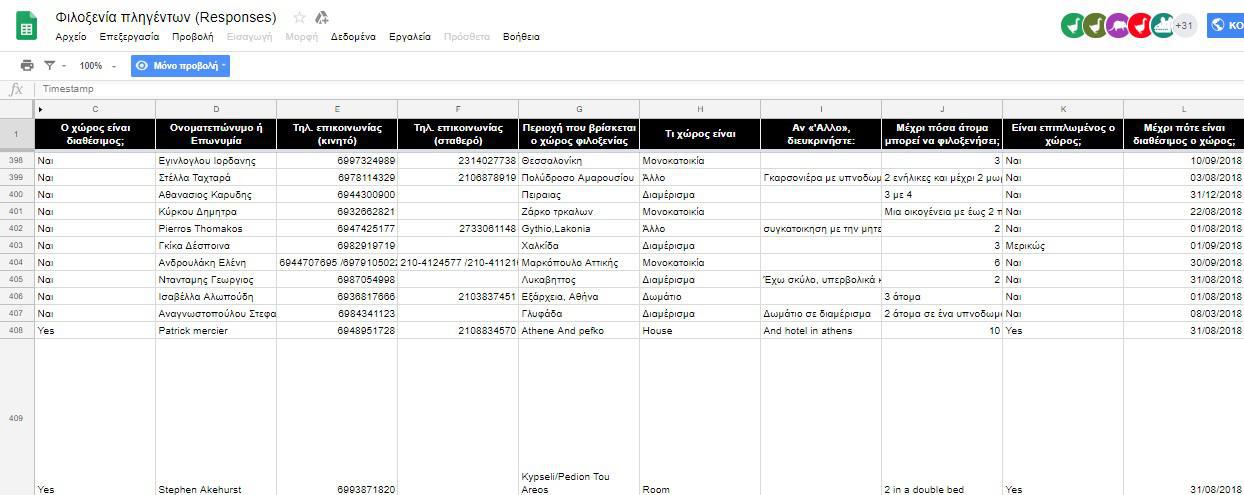1244x495 pixels.
Task: Select row 402 header
Action: point(16,229)
